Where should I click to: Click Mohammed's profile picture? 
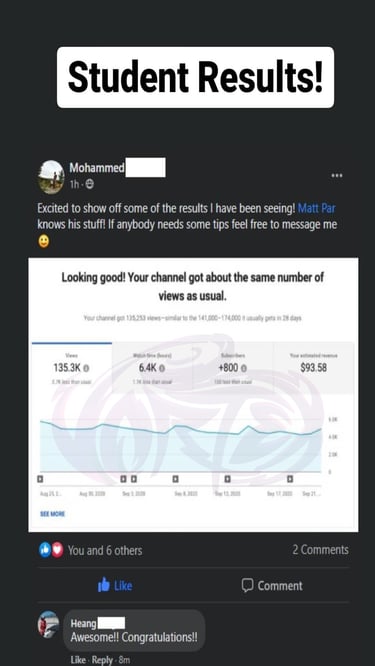51,177
